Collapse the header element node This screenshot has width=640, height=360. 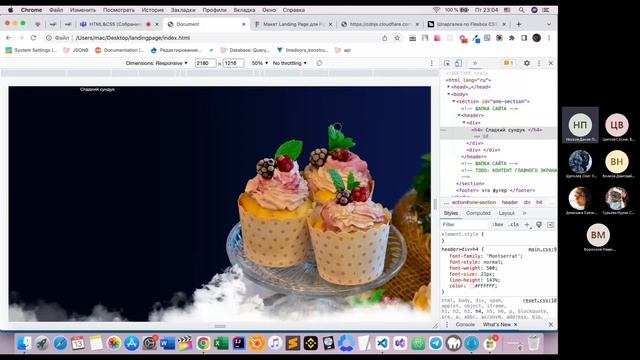[459, 116]
